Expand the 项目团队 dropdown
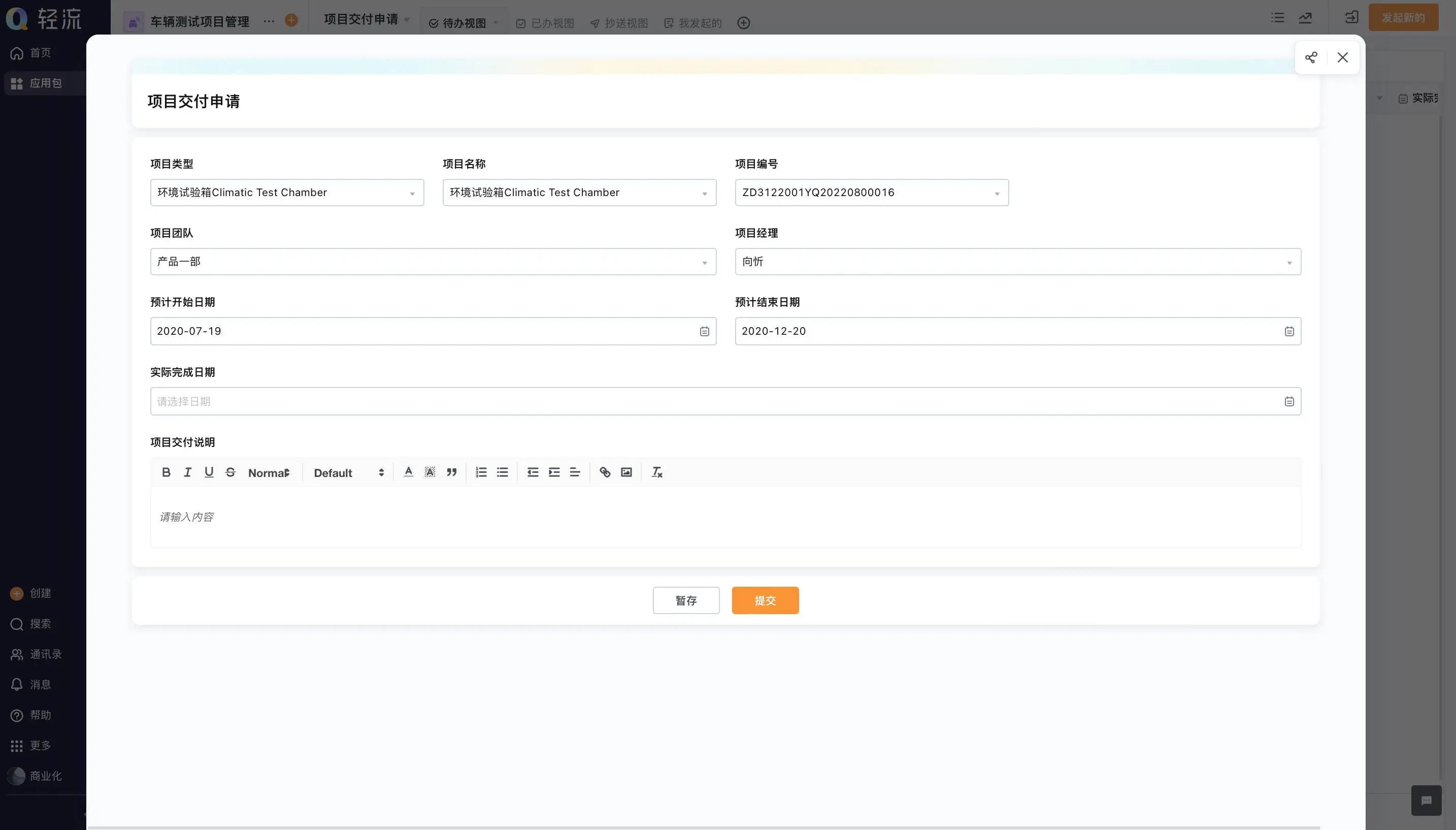Image resolution: width=1456 pixels, height=830 pixels. (705, 262)
